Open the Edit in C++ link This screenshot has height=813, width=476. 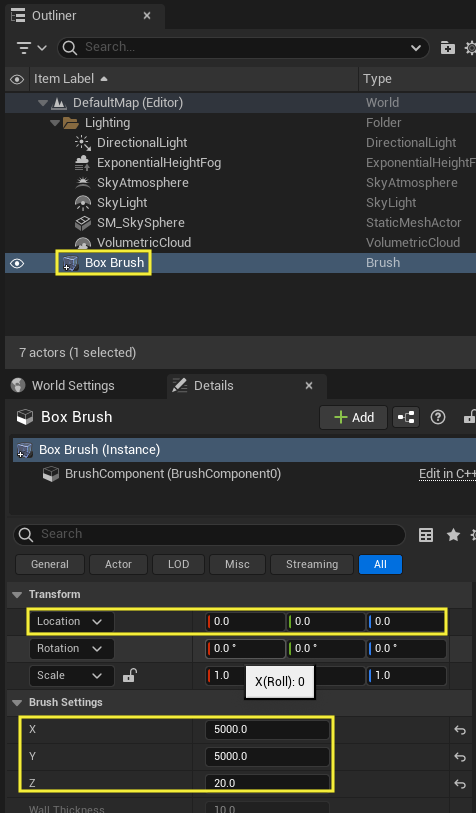[447, 474]
